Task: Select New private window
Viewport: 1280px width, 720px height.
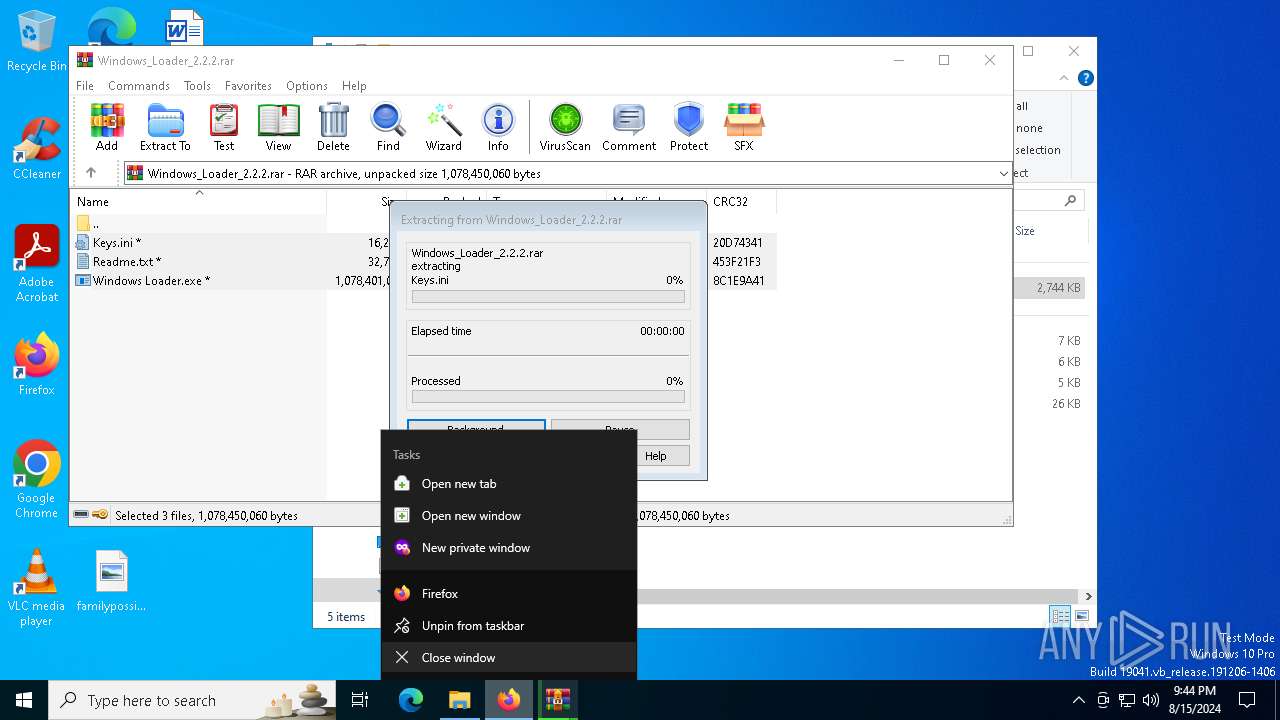Action: [x=509, y=548]
